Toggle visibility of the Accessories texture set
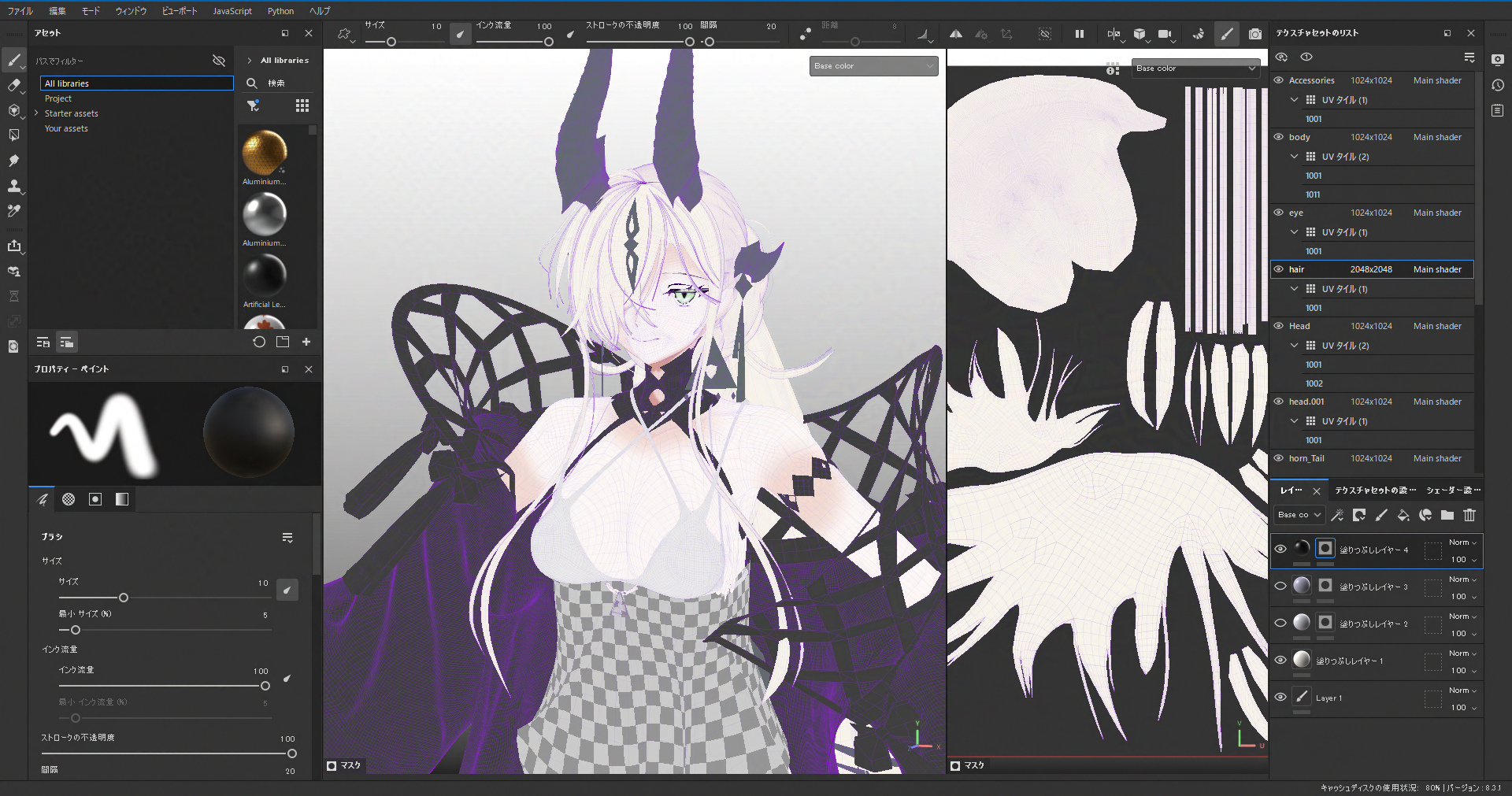Image resolution: width=1512 pixels, height=796 pixels. click(x=1279, y=80)
